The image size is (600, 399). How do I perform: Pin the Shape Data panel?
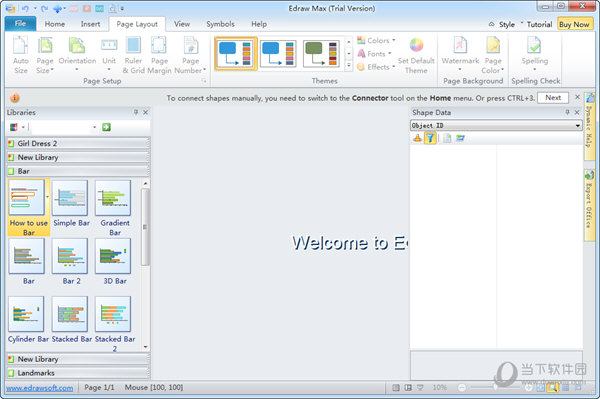click(567, 112)
